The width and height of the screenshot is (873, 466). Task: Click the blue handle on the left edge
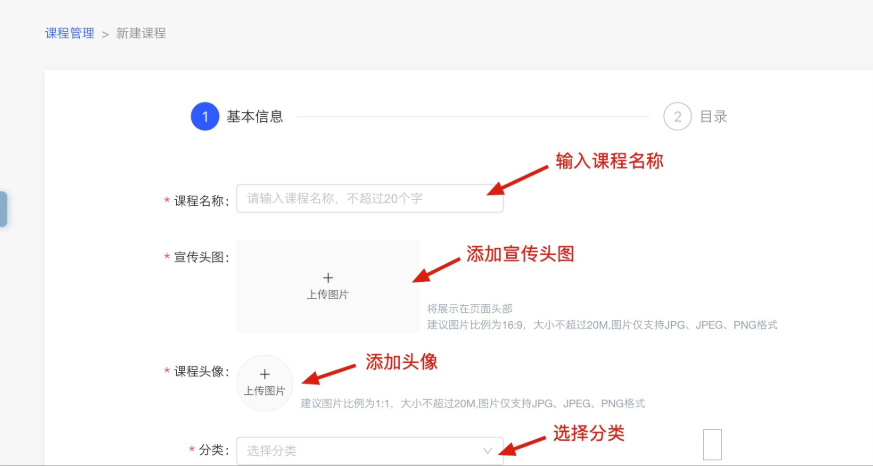[3, 209]
